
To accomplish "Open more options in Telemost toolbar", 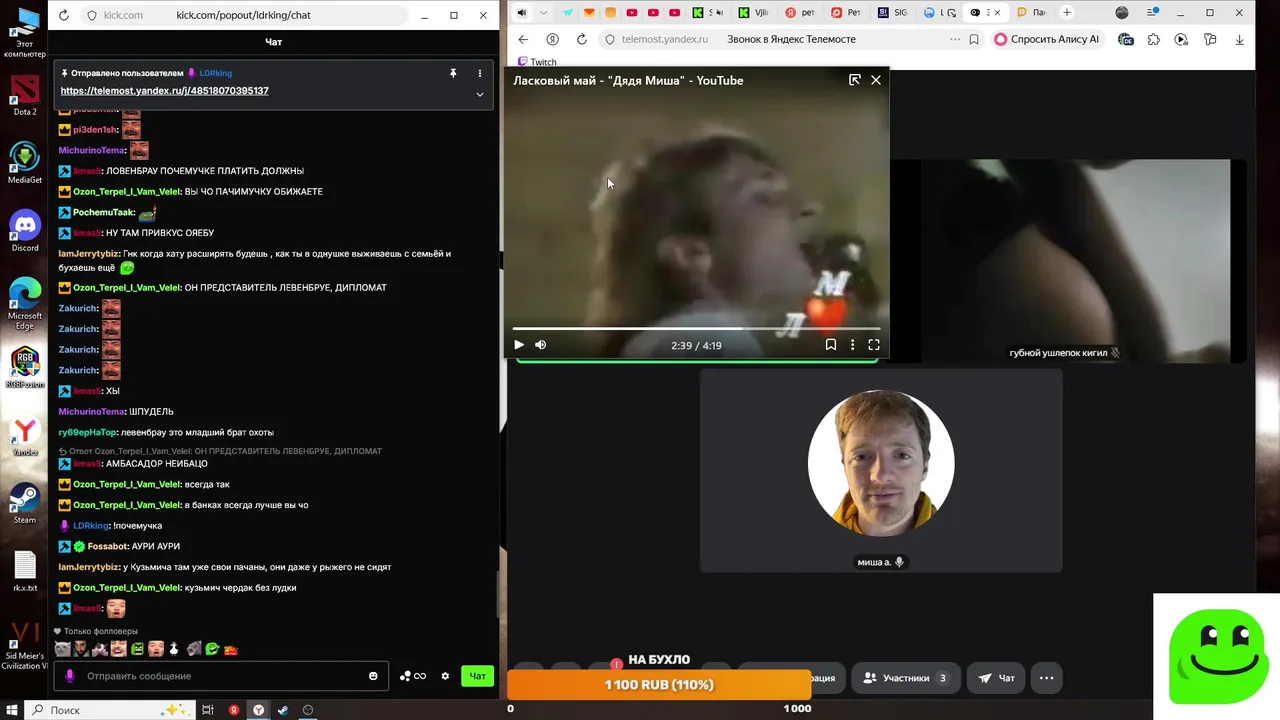I will 1046,678.
